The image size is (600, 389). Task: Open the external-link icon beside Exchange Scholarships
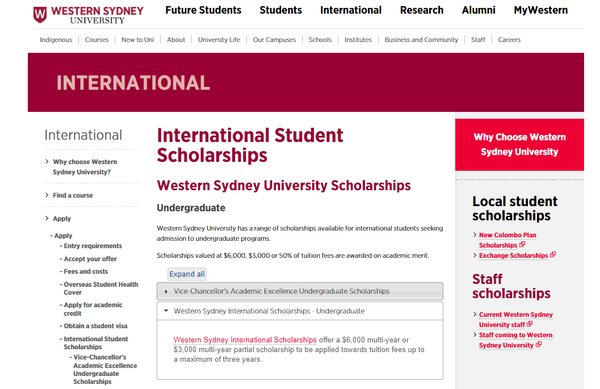tap(553, 255)
